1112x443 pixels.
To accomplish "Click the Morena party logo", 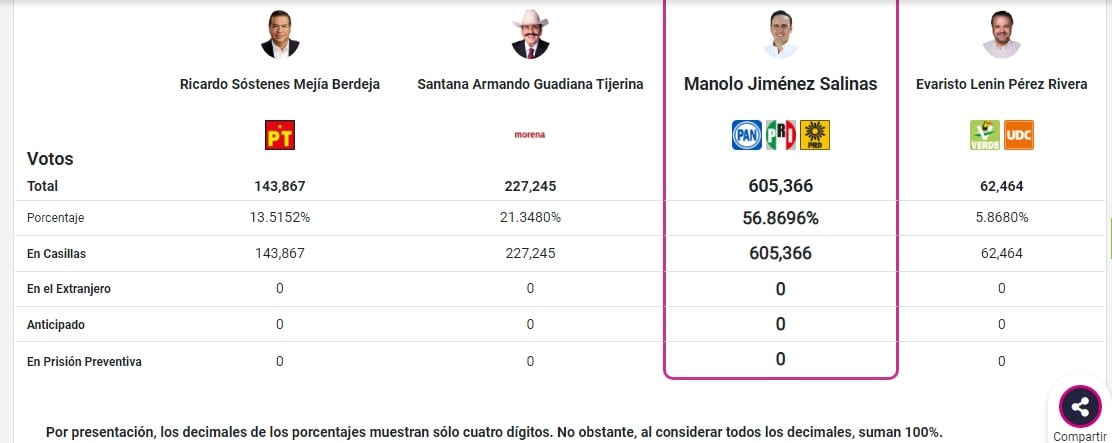I will 530,135.
